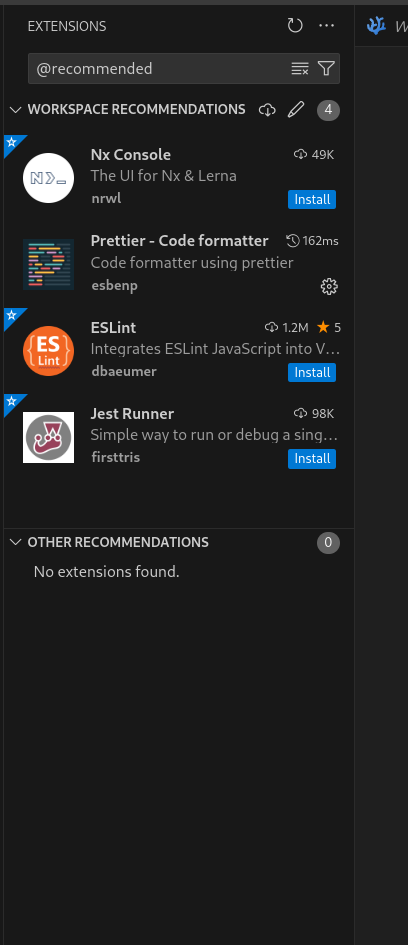The width and height of the screenshot is (408, 945).
Task: Open Extensions views and more actions menu
Action: click(327, 25)
